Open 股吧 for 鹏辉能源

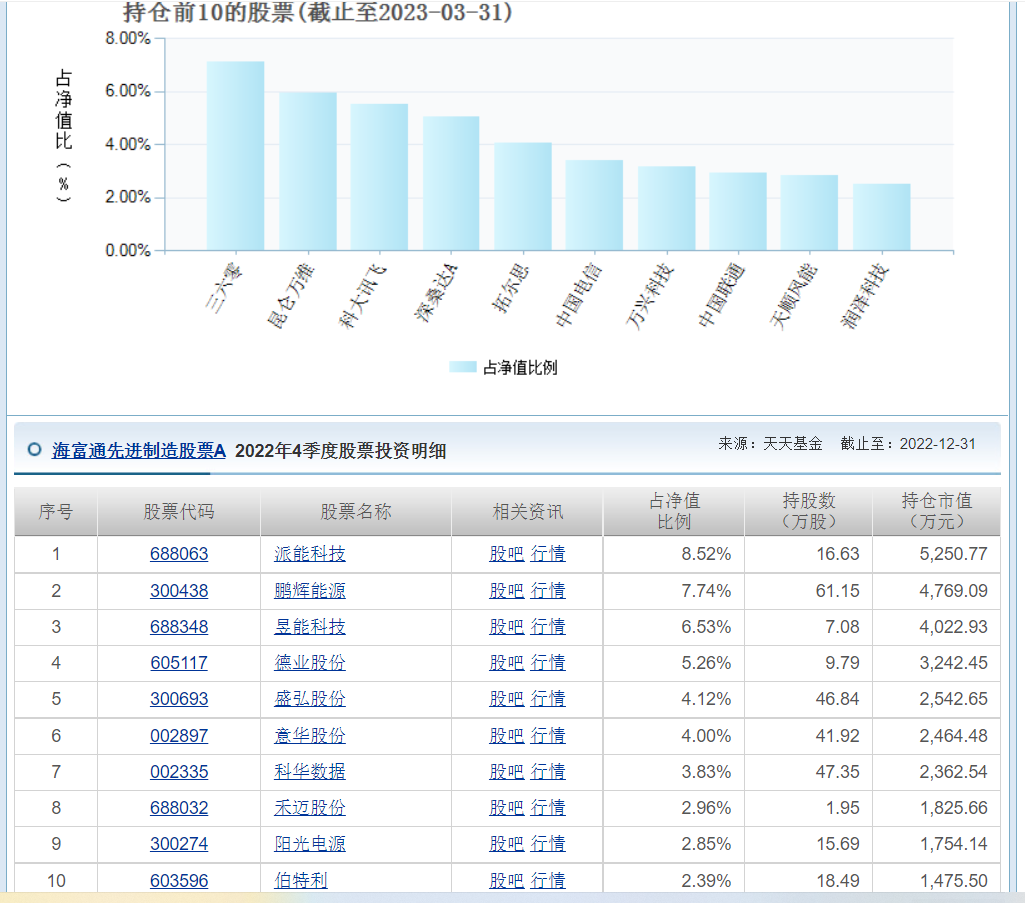(506, 591)
